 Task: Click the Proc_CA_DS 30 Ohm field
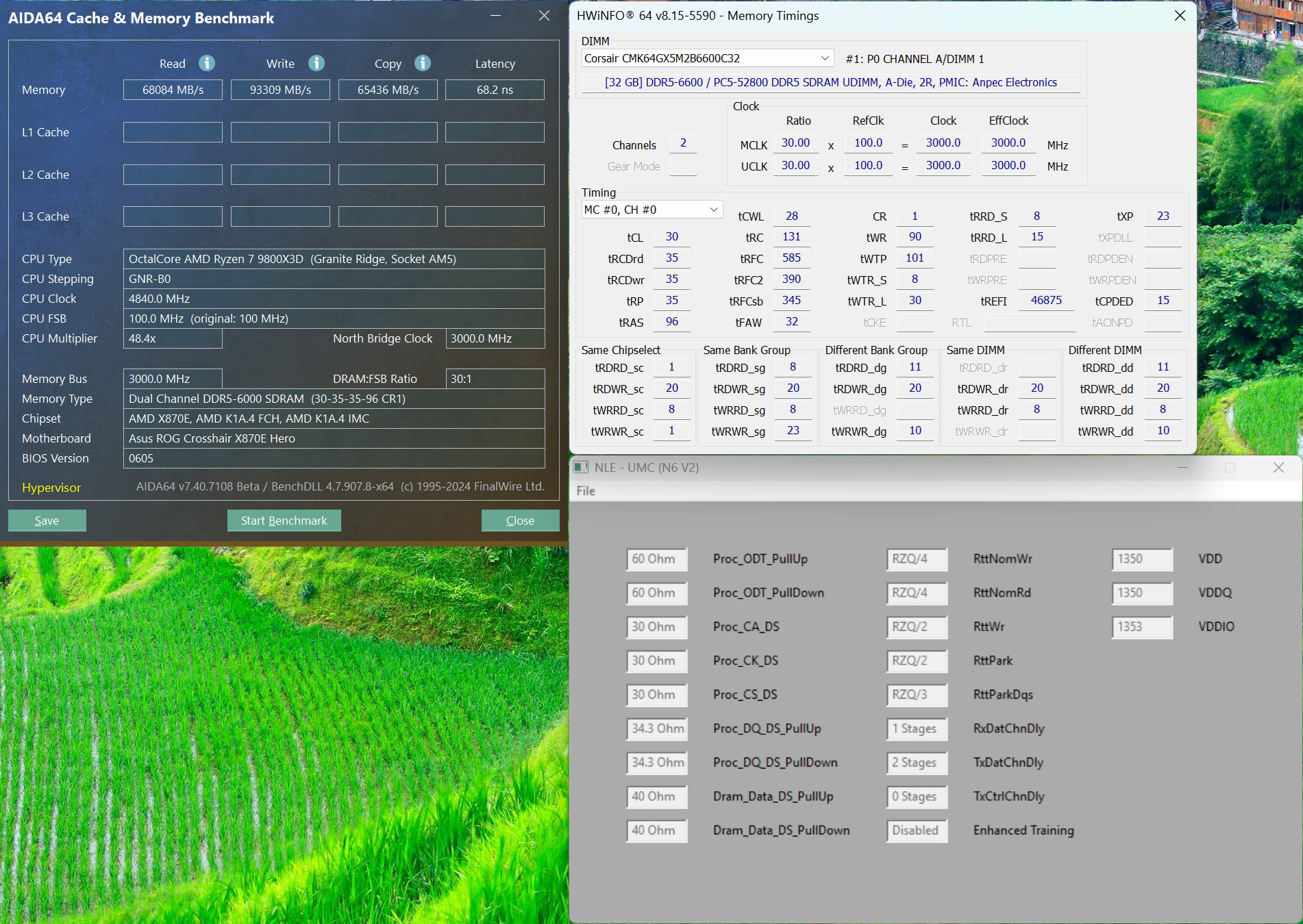pyautogui.click(x=656, y=627)
